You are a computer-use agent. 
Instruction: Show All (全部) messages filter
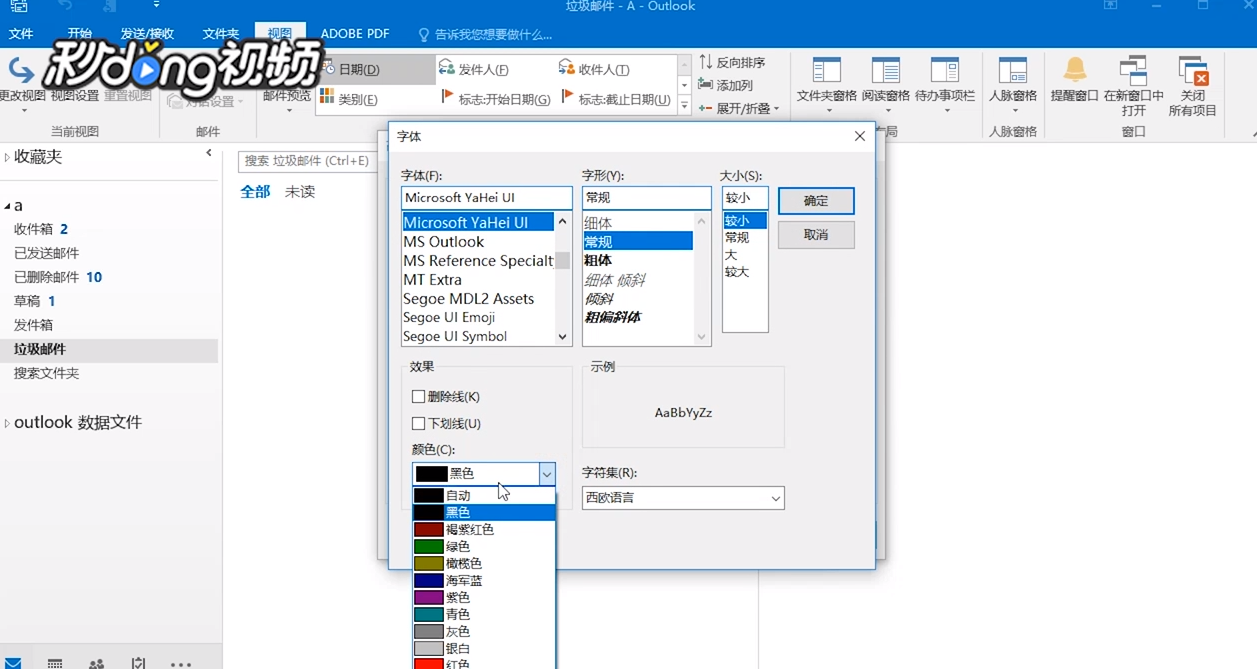pyautogui.click(x=255, y=191)
